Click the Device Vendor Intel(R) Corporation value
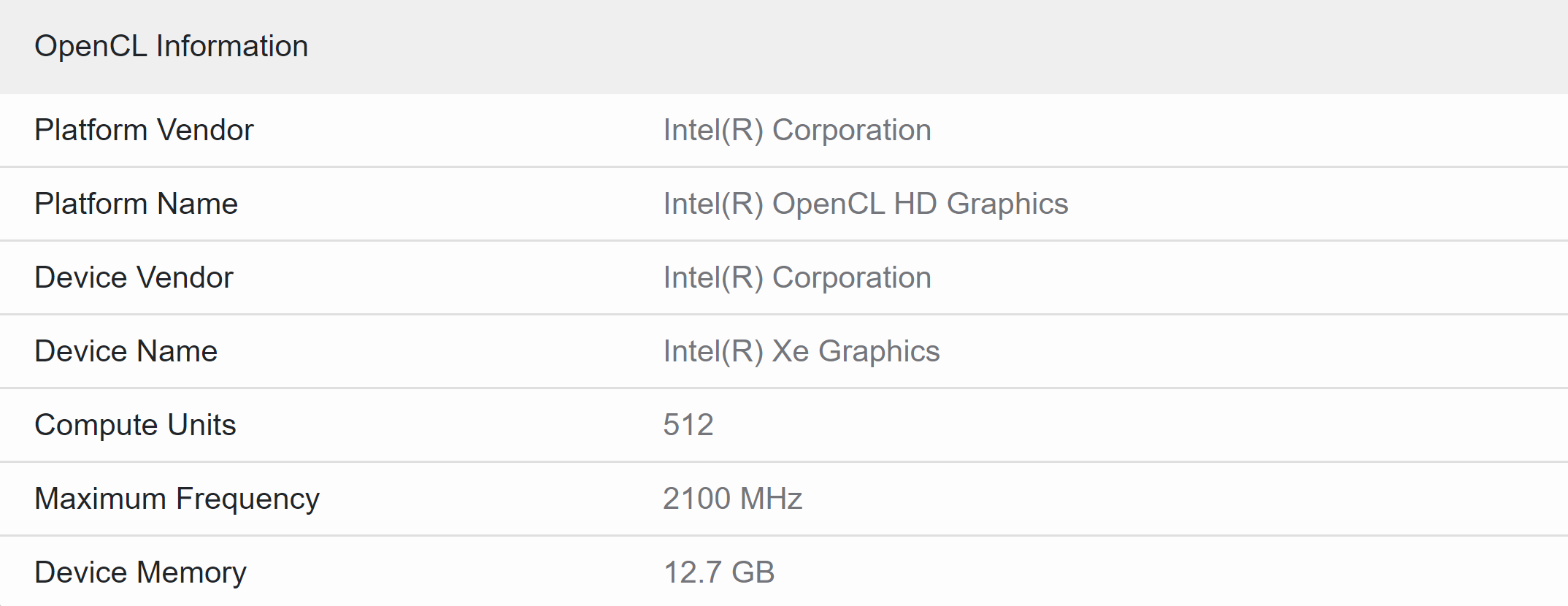Viewport: 1568px width, 606px height. (x=797, y=277)
